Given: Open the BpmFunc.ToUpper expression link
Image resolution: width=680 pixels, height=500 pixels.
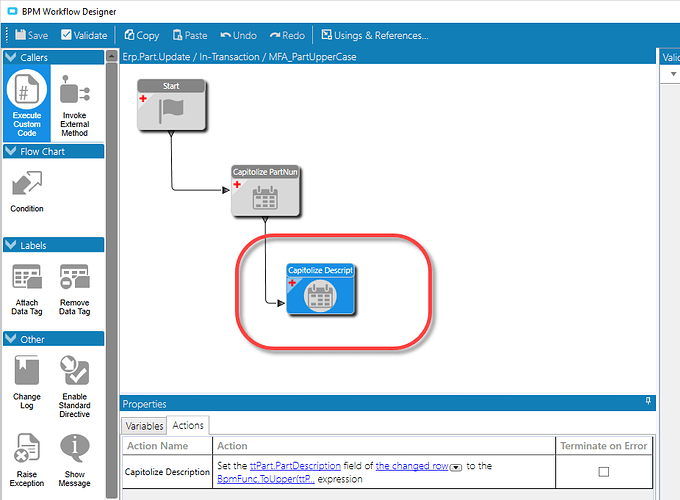Looking at the screenshot, I should (266, 479).
